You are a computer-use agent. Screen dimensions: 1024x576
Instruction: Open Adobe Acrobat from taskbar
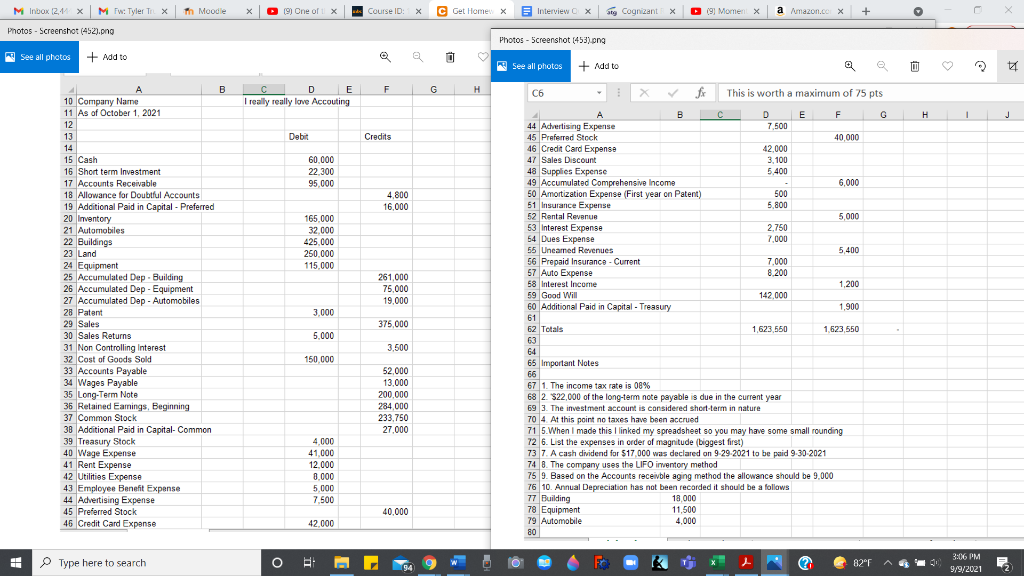tap(746, 562)
